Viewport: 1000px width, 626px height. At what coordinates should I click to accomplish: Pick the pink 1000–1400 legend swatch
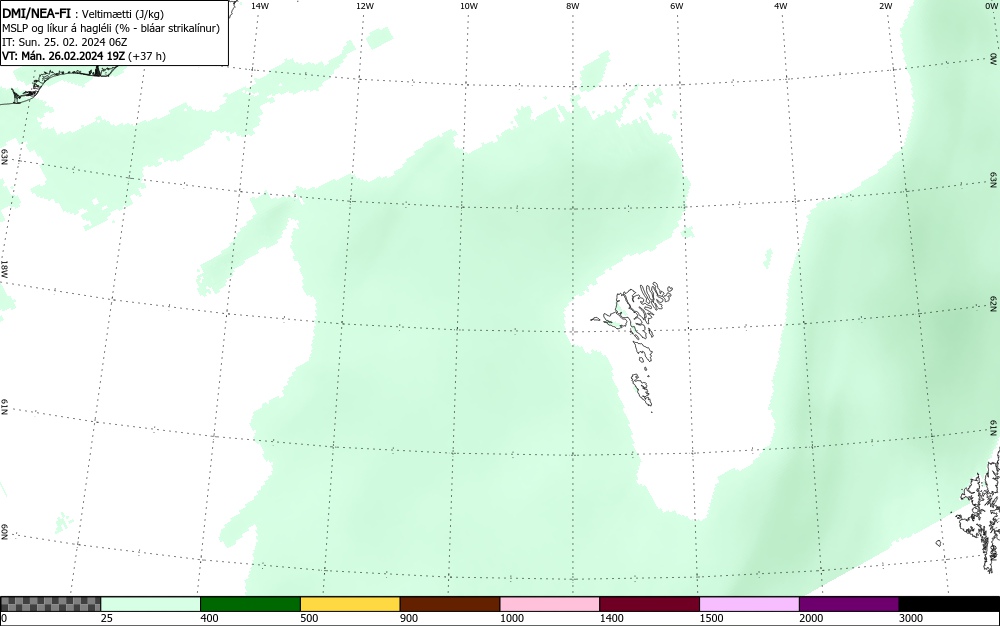550,604
